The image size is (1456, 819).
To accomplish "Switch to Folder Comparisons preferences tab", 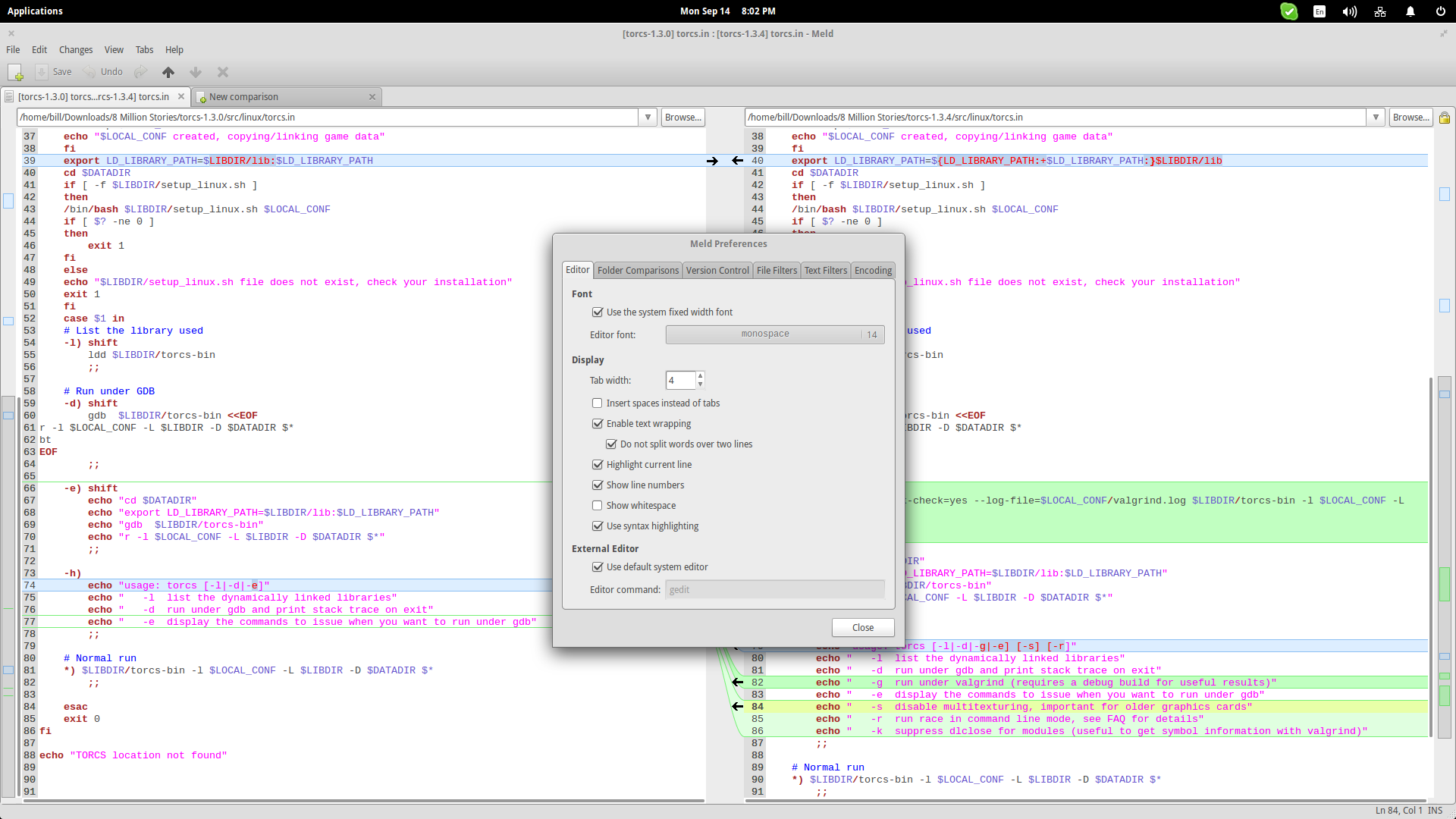I will tap(638, 271).
